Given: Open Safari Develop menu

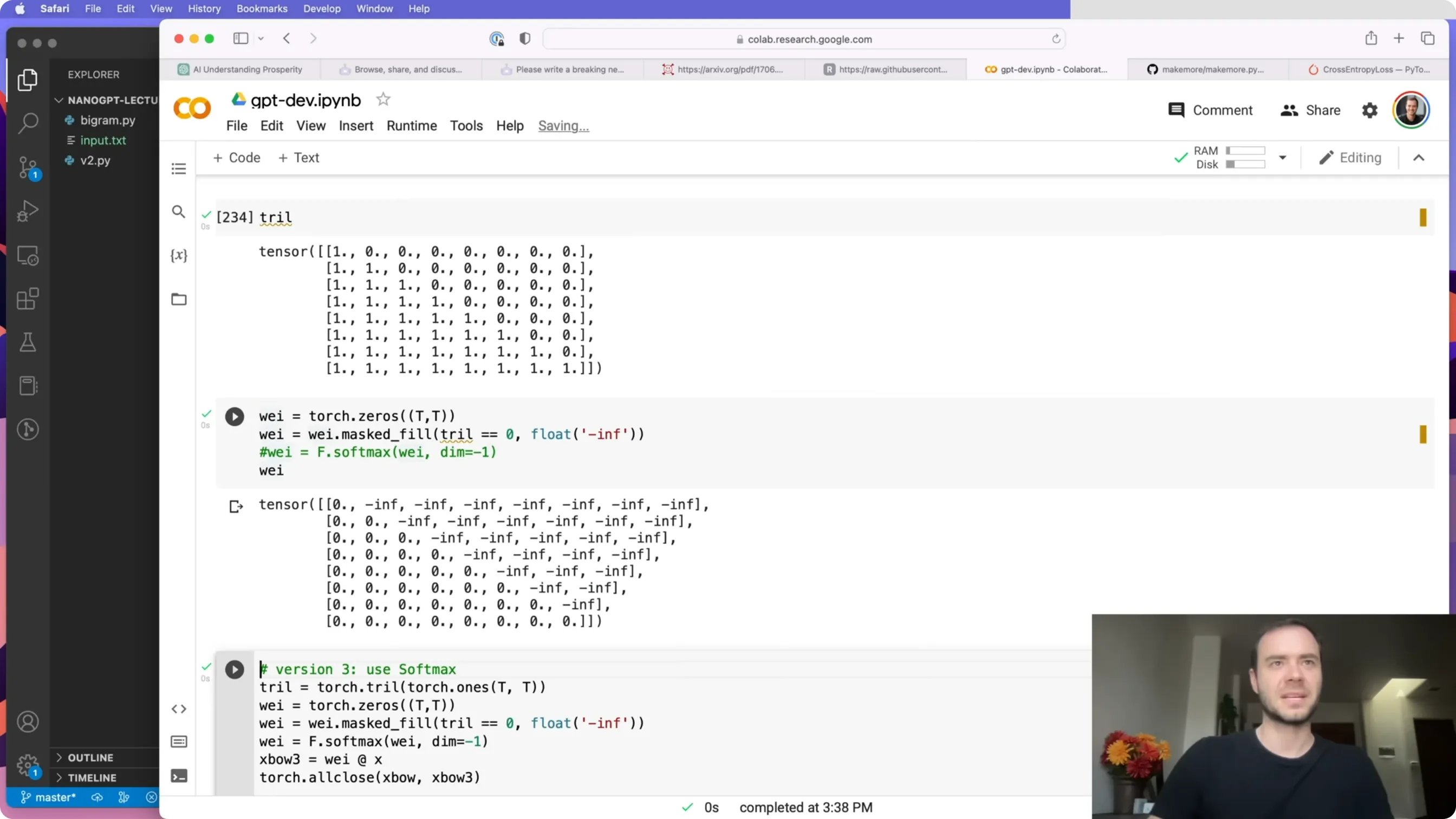Looking at the screenshot, I should point(322,9).
